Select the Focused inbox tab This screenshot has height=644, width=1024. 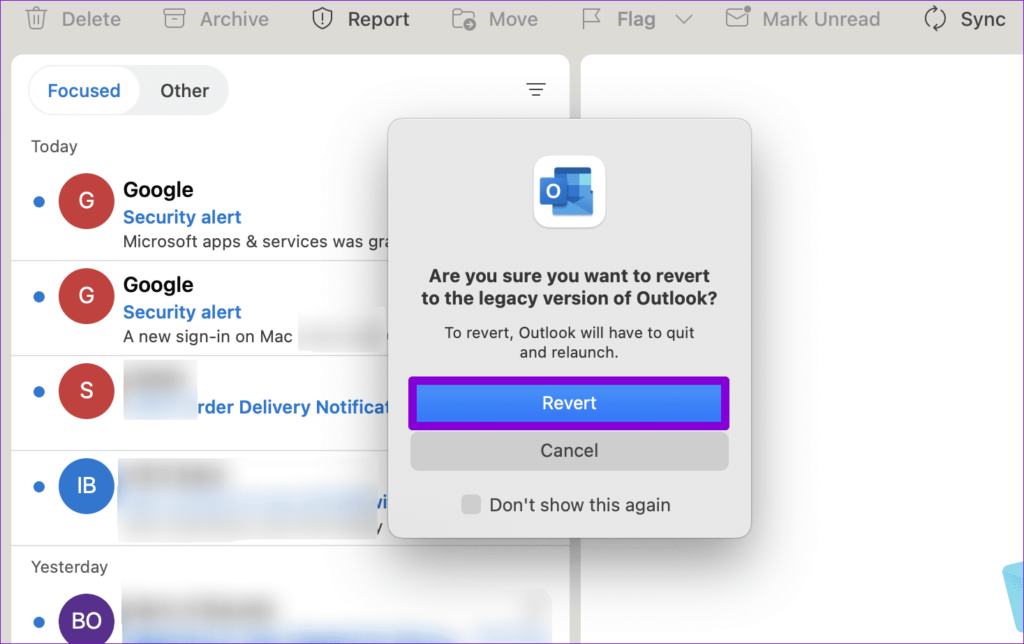pyautogui.click(x=84, y=90)
